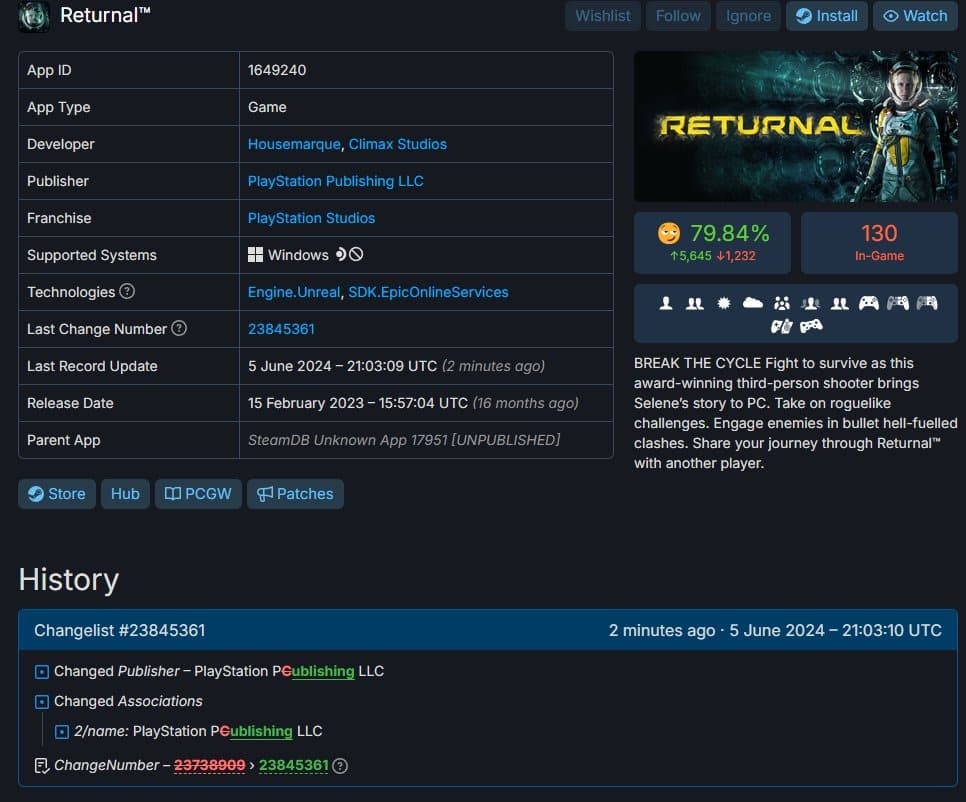966x802 pixels.
Task: Click SteamDB Unknown App 17951 [UNPUBLISHED] text
Action: click(404, 440)
